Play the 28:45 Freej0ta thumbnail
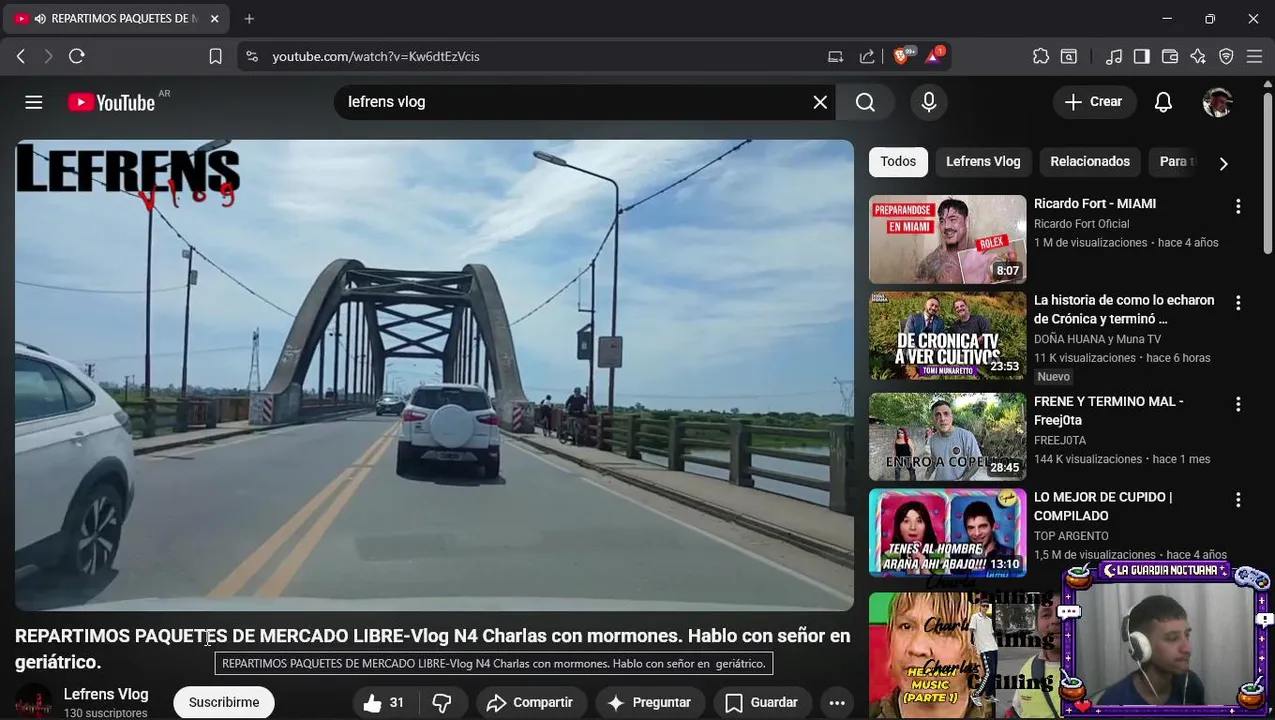This screenshot has width=1275, height=720. click(x=947, y=437)
